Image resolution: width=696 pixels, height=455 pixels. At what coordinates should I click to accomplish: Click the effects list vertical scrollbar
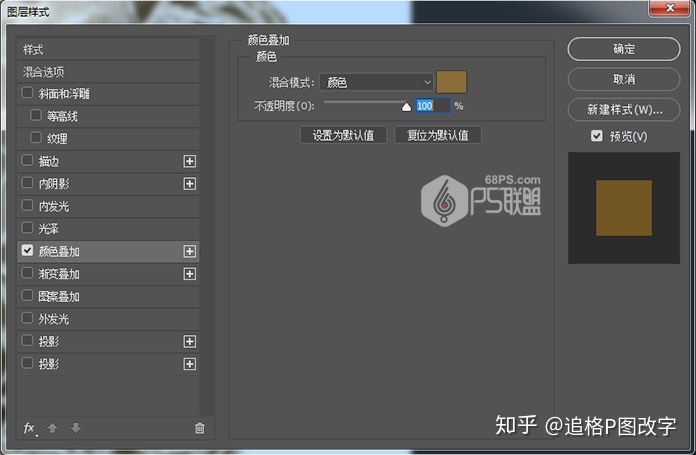click(206, 226)
